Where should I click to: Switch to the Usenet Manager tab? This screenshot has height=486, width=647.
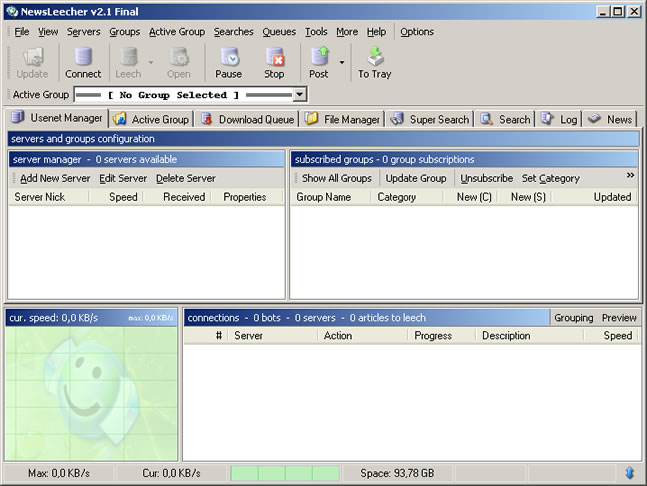(x=57, y=118)
